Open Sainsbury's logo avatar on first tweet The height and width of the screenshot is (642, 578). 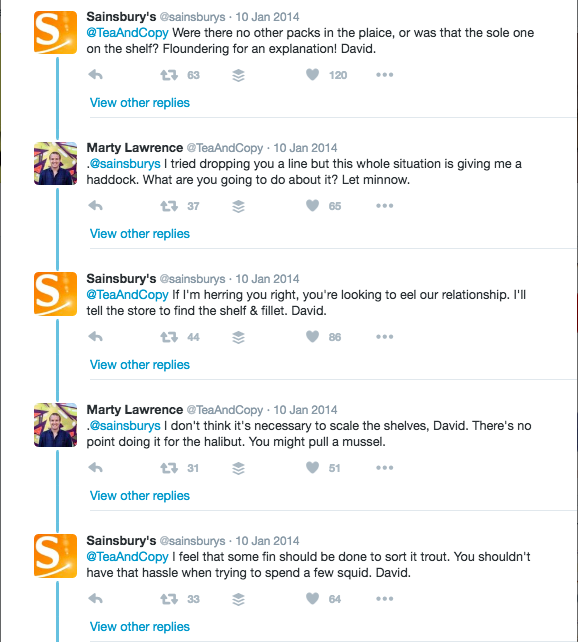click(55, 32)
